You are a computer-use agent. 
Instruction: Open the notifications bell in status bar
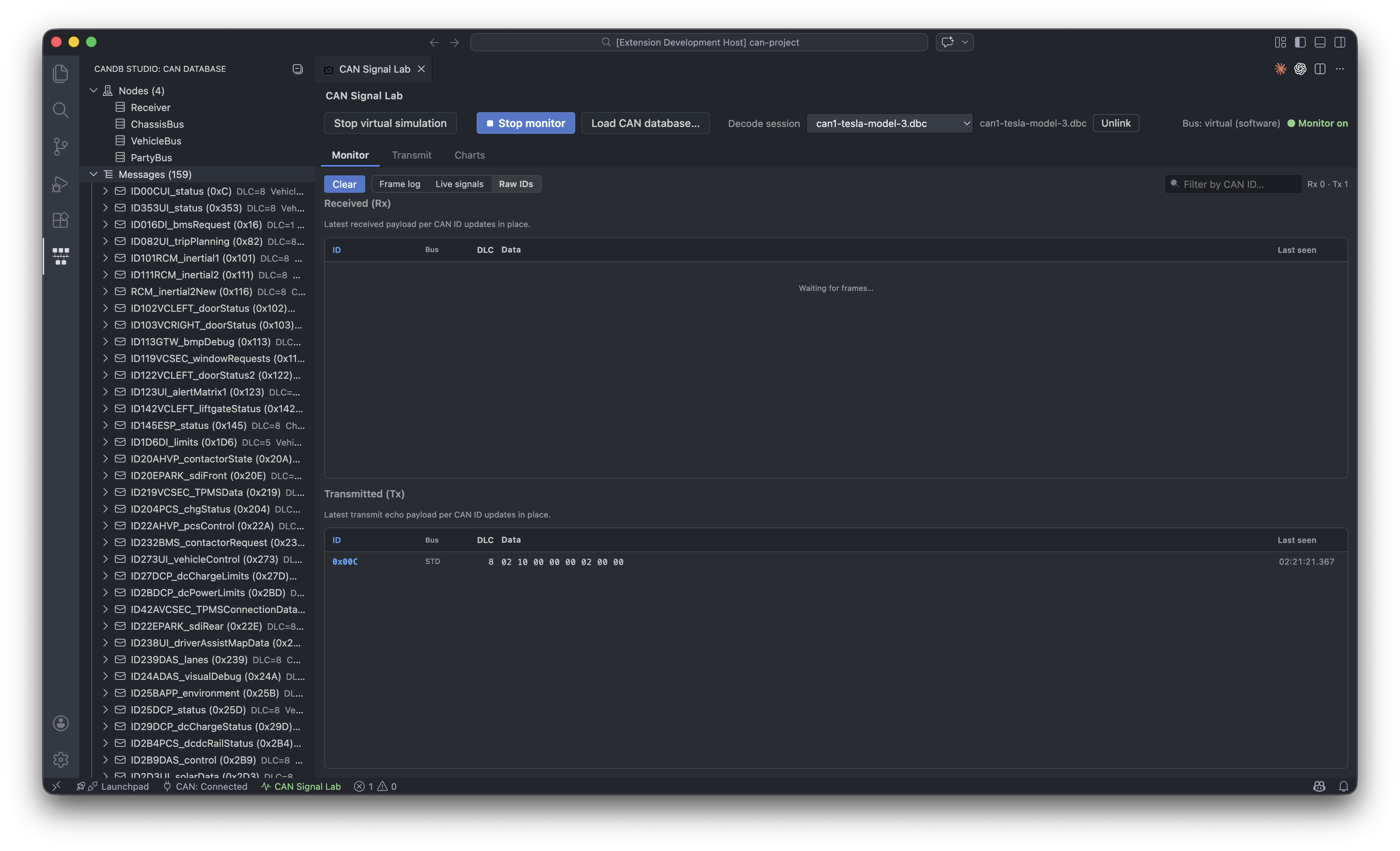coord(1343,786)
